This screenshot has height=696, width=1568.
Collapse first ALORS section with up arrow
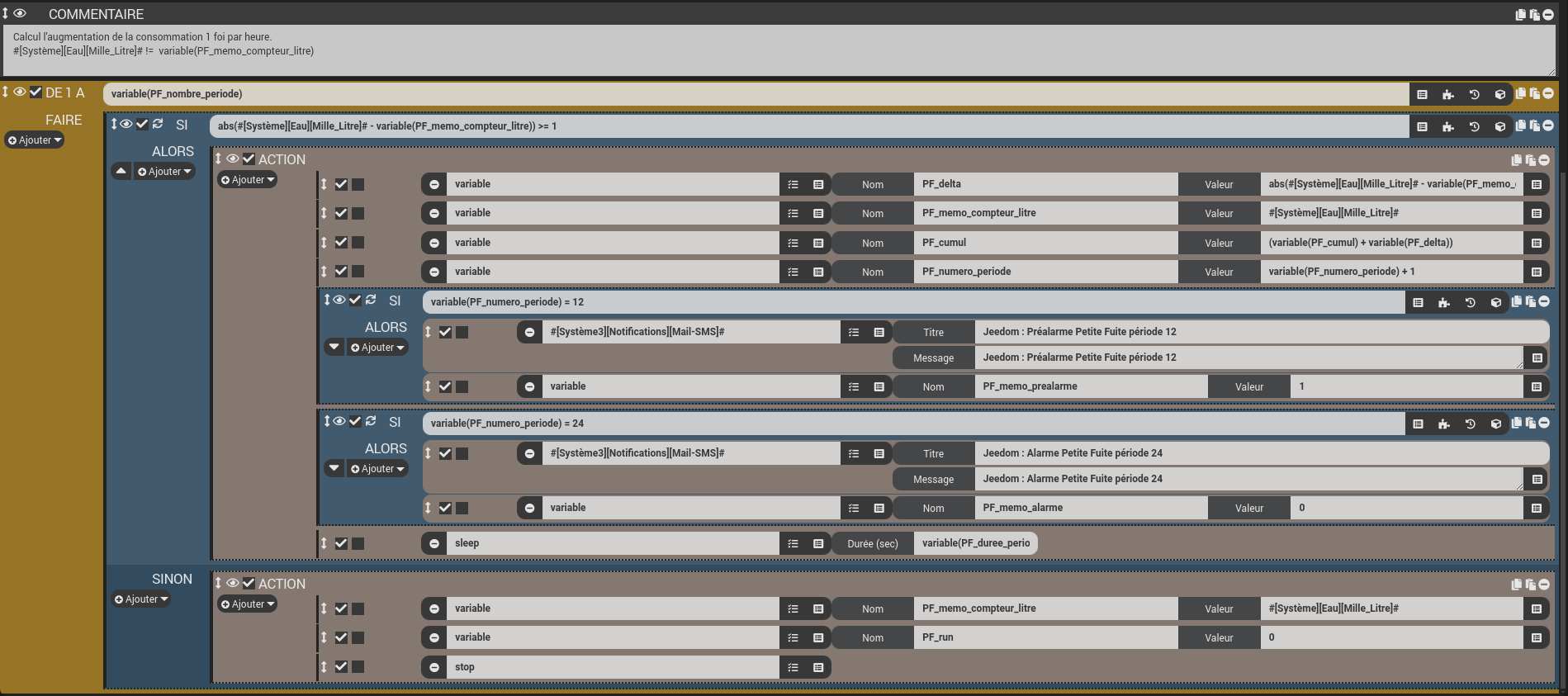point(121,171)
